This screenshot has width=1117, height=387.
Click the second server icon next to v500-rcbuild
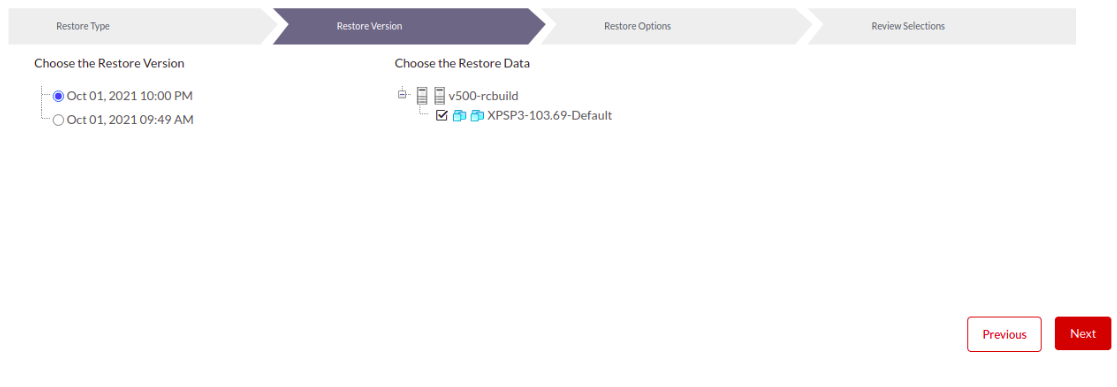point(440,96)
